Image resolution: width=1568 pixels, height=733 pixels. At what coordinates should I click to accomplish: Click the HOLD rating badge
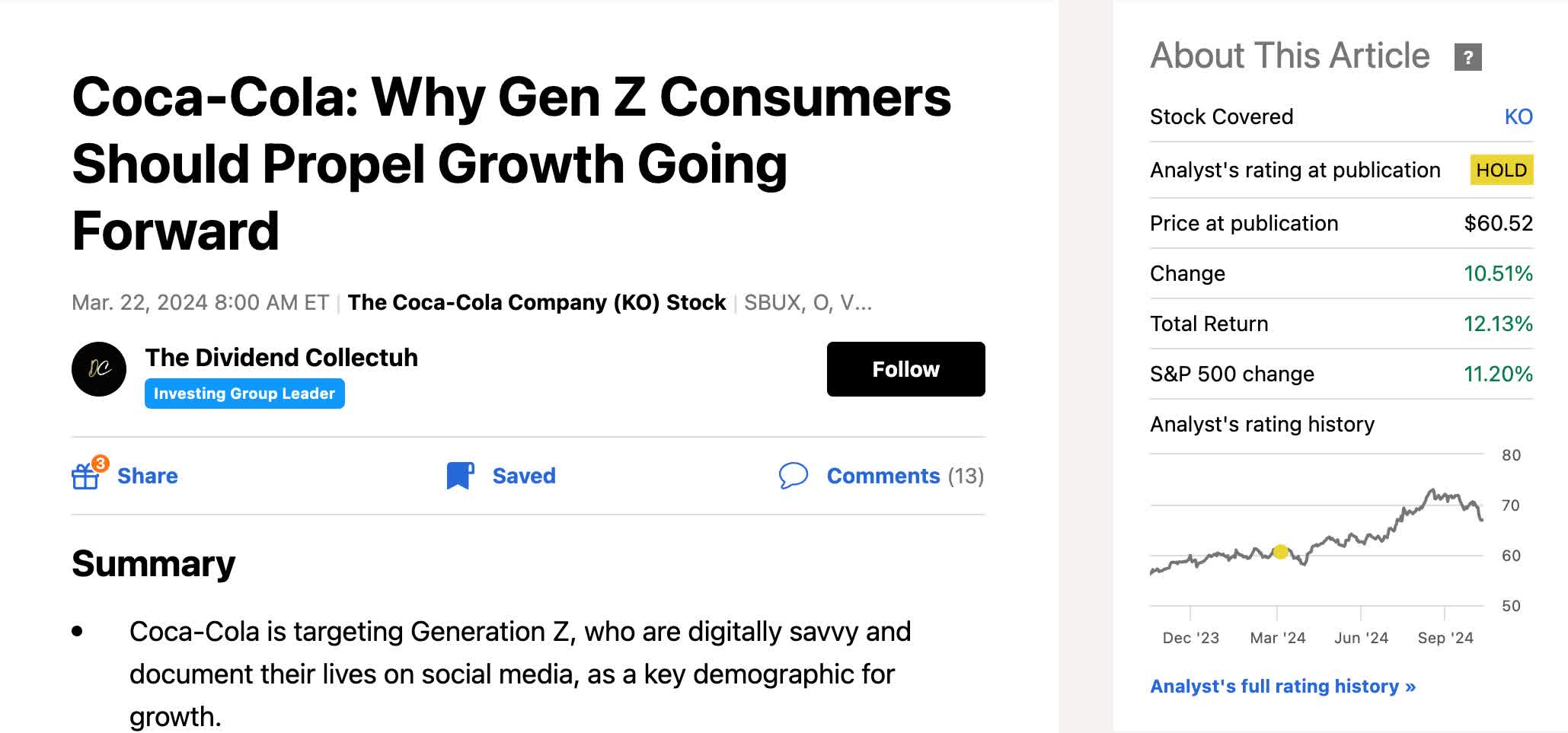tap(1501, 170)
